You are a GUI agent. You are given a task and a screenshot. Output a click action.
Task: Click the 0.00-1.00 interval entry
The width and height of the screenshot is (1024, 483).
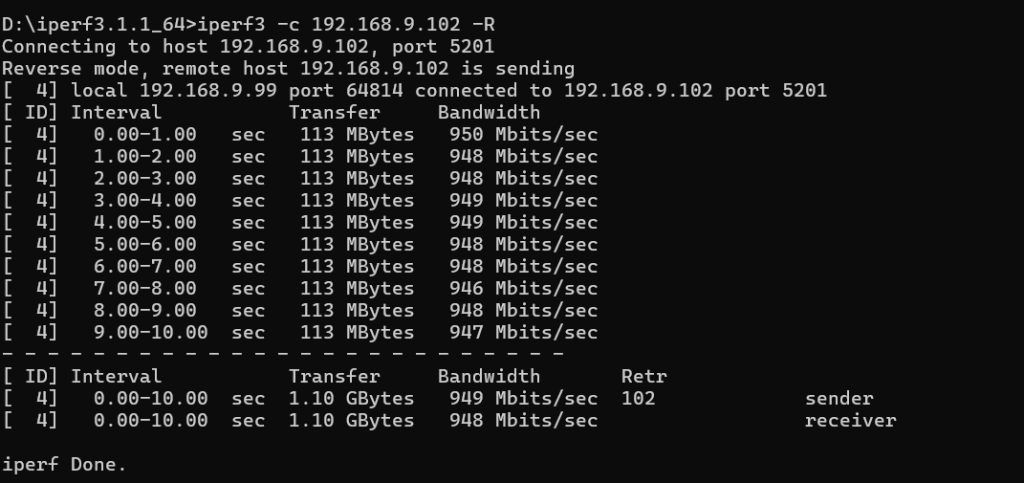(x=146, y=134)
